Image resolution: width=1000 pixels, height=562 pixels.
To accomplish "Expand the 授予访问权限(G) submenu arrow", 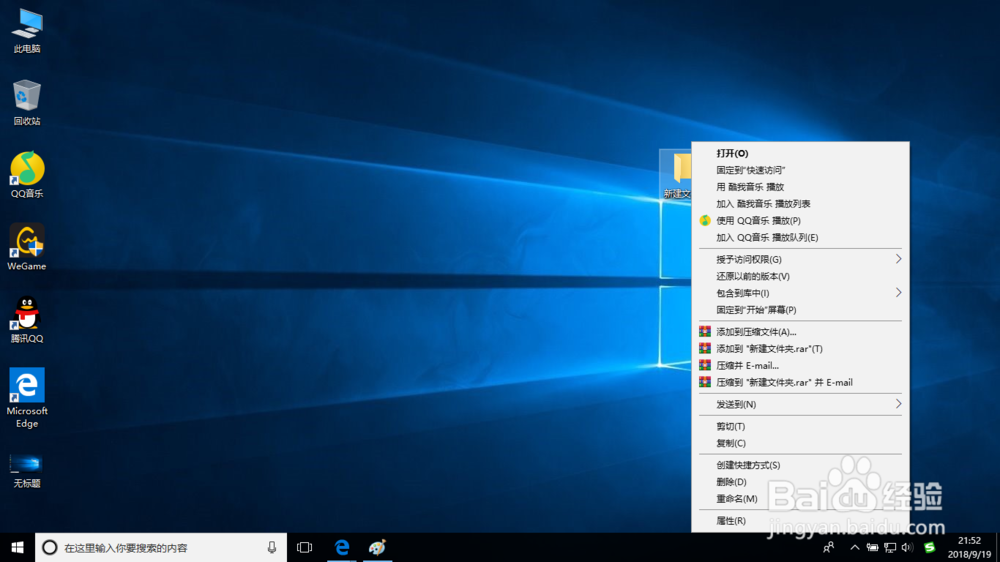I will [x=898, y=259].
